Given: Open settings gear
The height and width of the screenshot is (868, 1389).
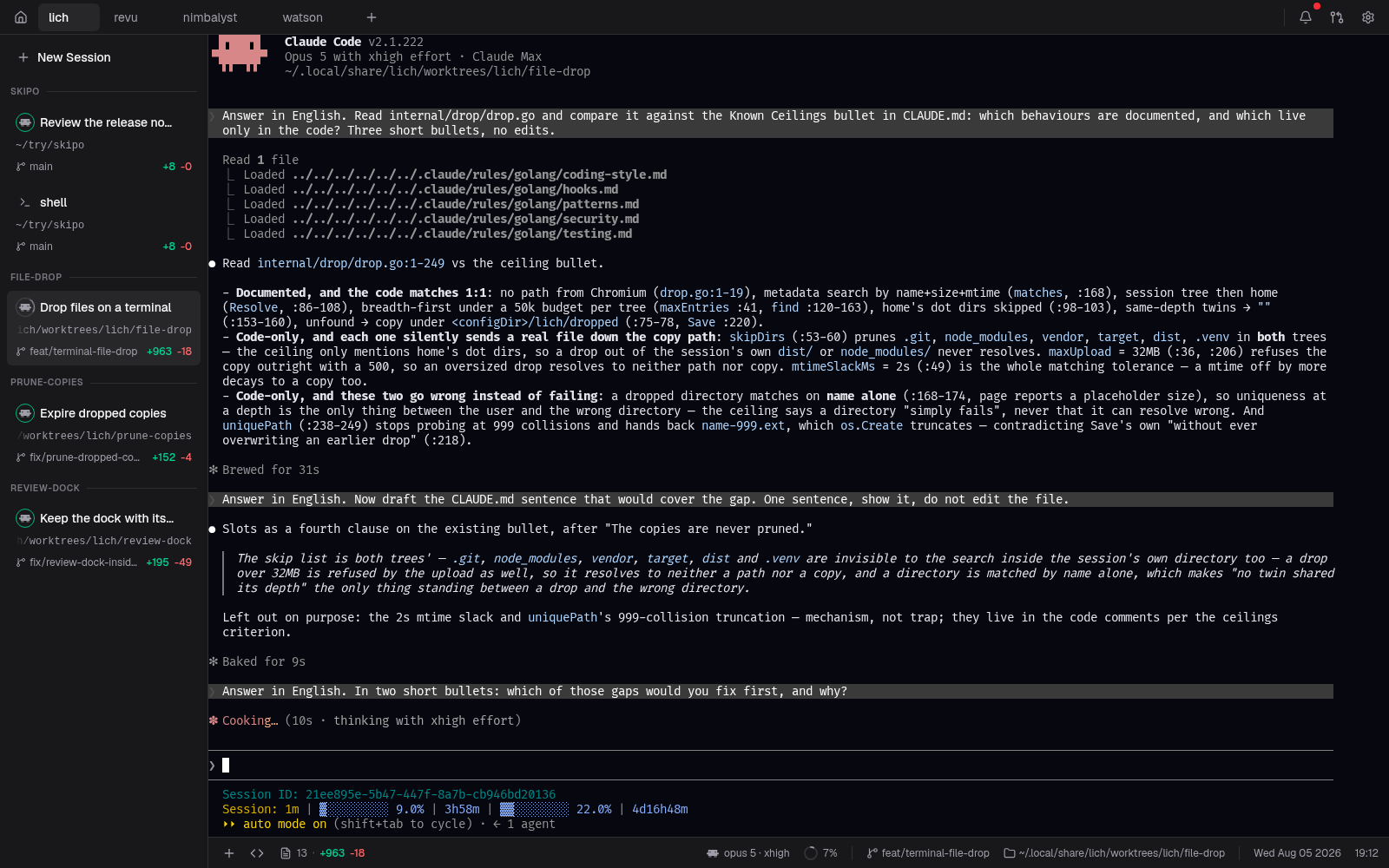Looking at the screenshot, I should (1368, 17).
